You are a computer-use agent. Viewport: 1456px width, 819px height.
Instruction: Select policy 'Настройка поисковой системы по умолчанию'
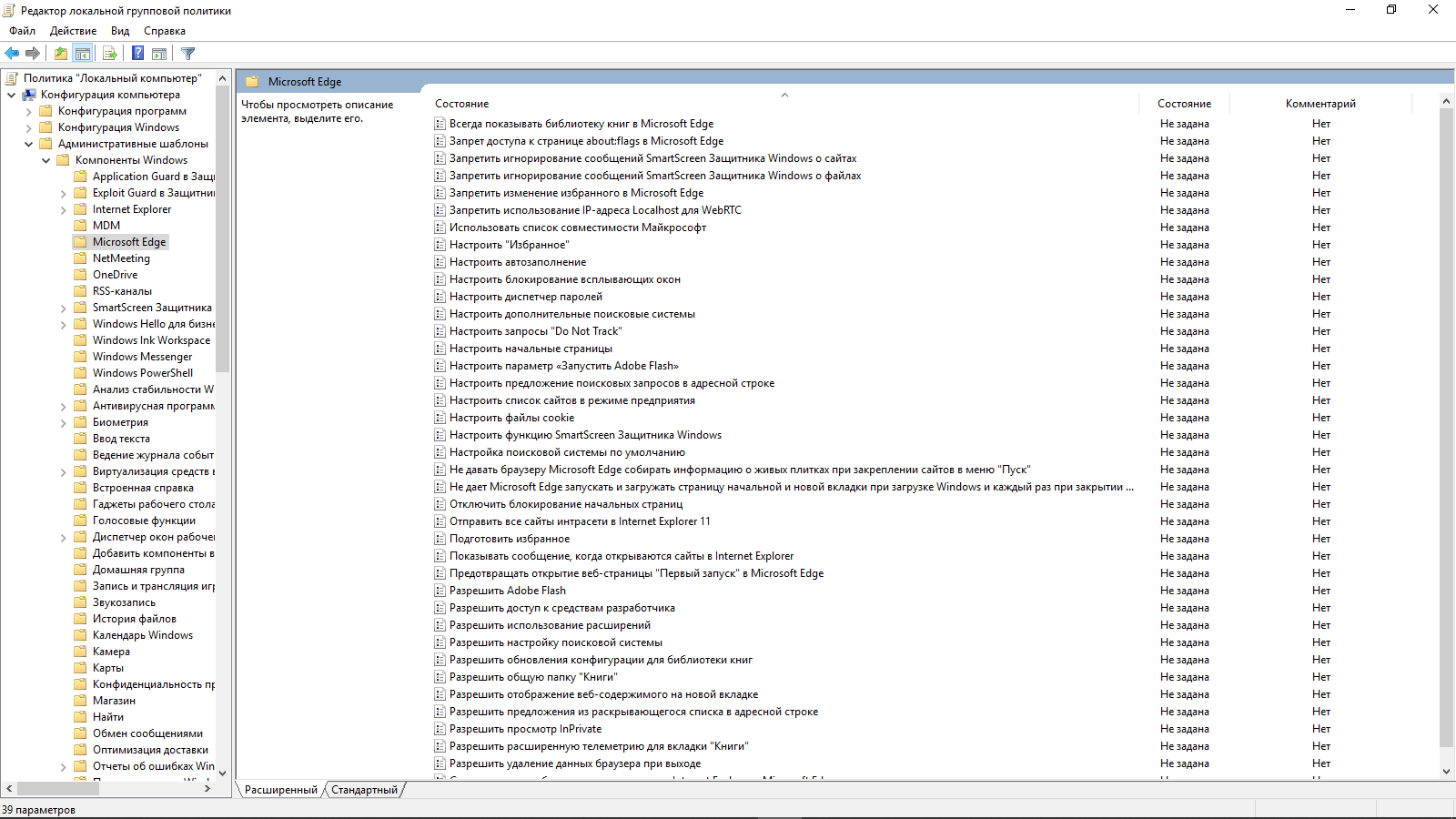click(567, 452)
